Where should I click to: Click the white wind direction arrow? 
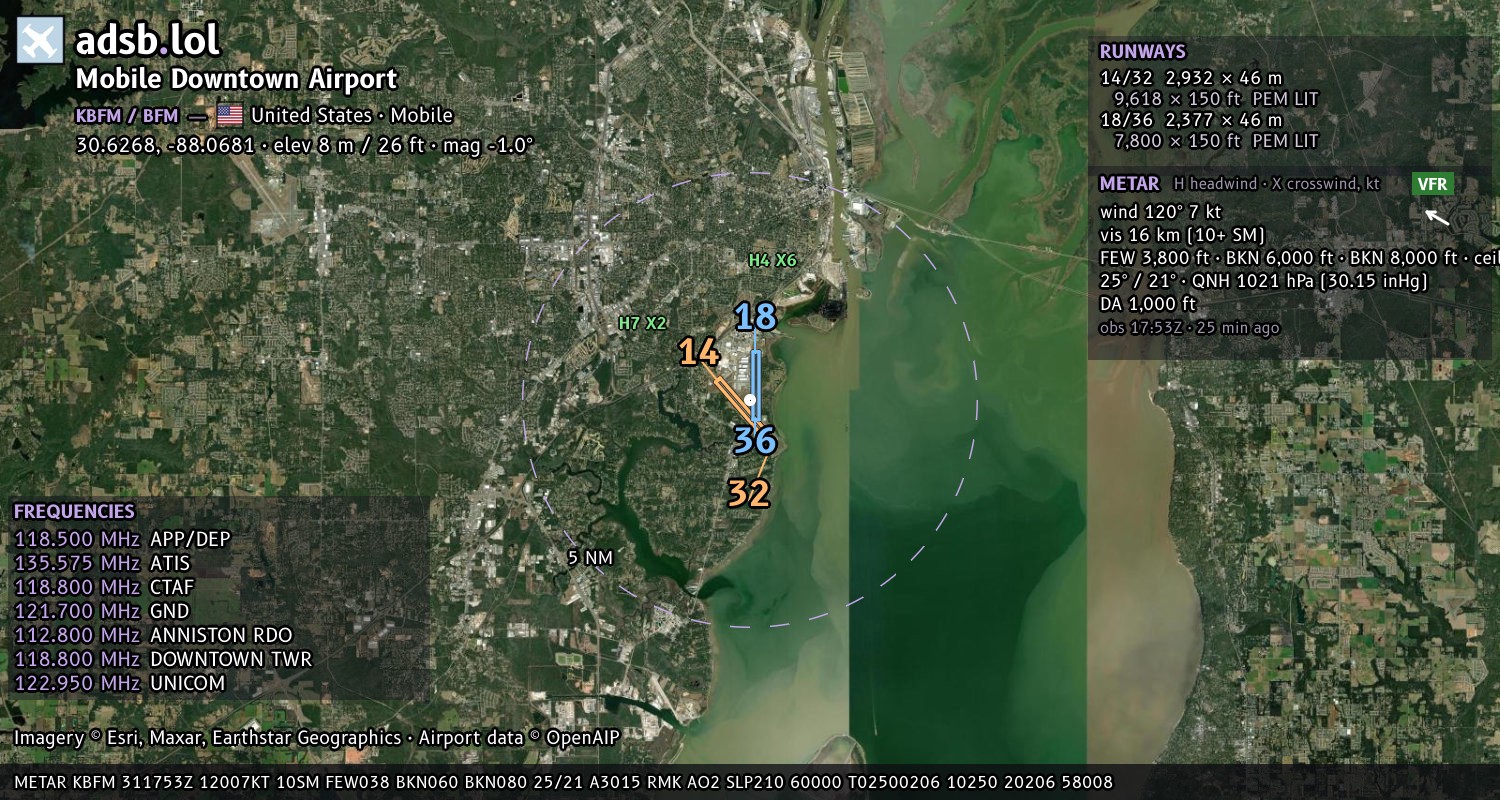coord(1437,217)
